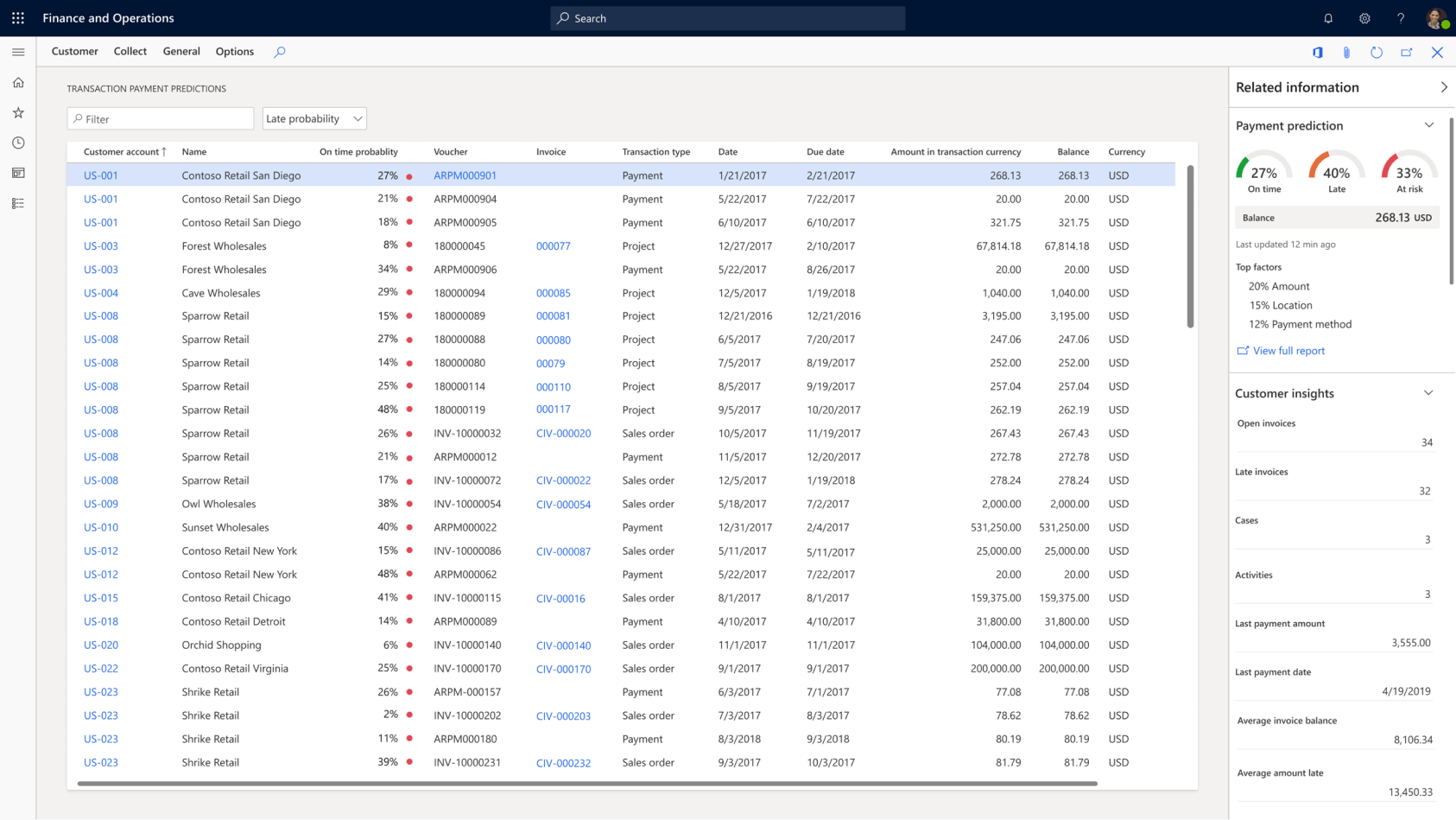Click the Last payment date 4/19/2019 value
This screenshot has height=820, width=1456.
(x=1406, y=691)
